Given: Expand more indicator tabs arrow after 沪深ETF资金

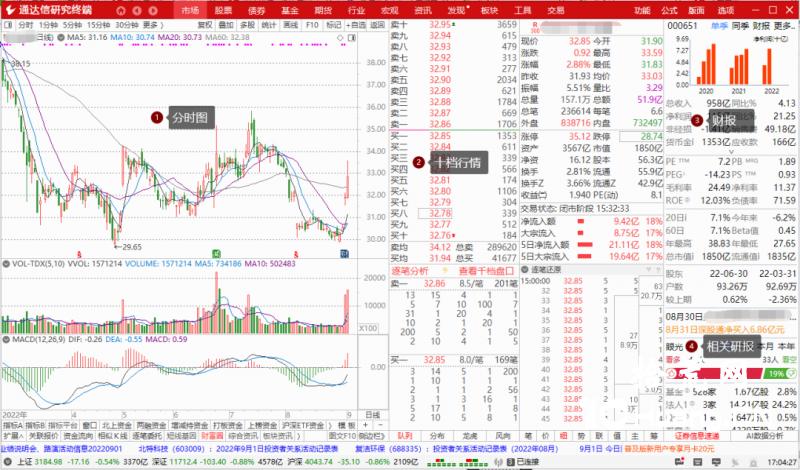Looking at the screenshot, I should [x=331, y=425].
